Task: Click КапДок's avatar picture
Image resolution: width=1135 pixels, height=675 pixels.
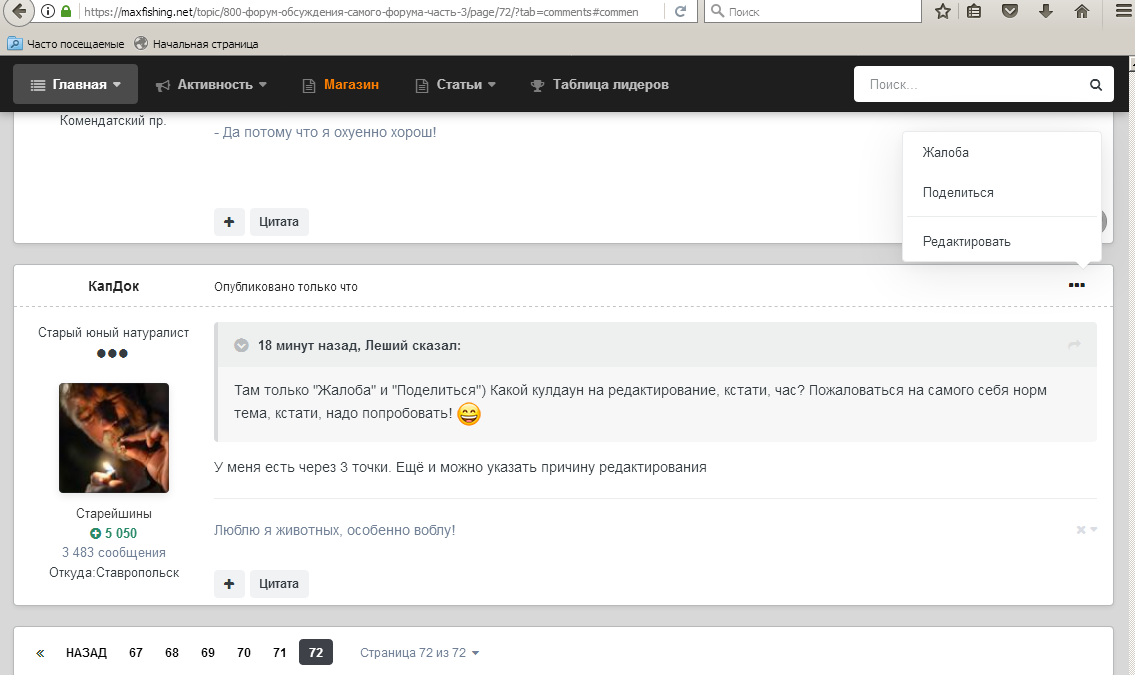Action: [114, 438]
